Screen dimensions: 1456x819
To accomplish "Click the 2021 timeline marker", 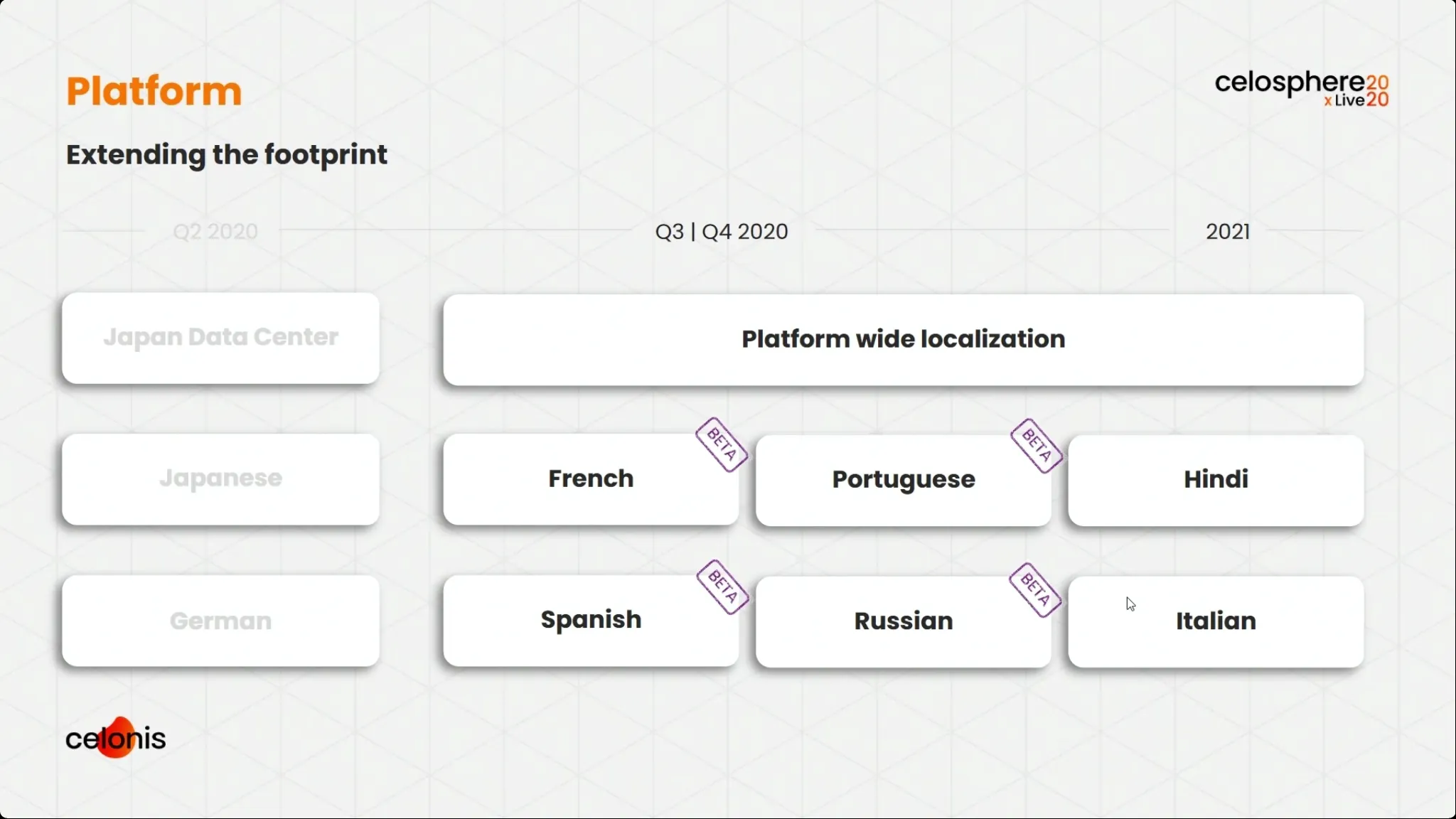I will tap(1228, 232).
